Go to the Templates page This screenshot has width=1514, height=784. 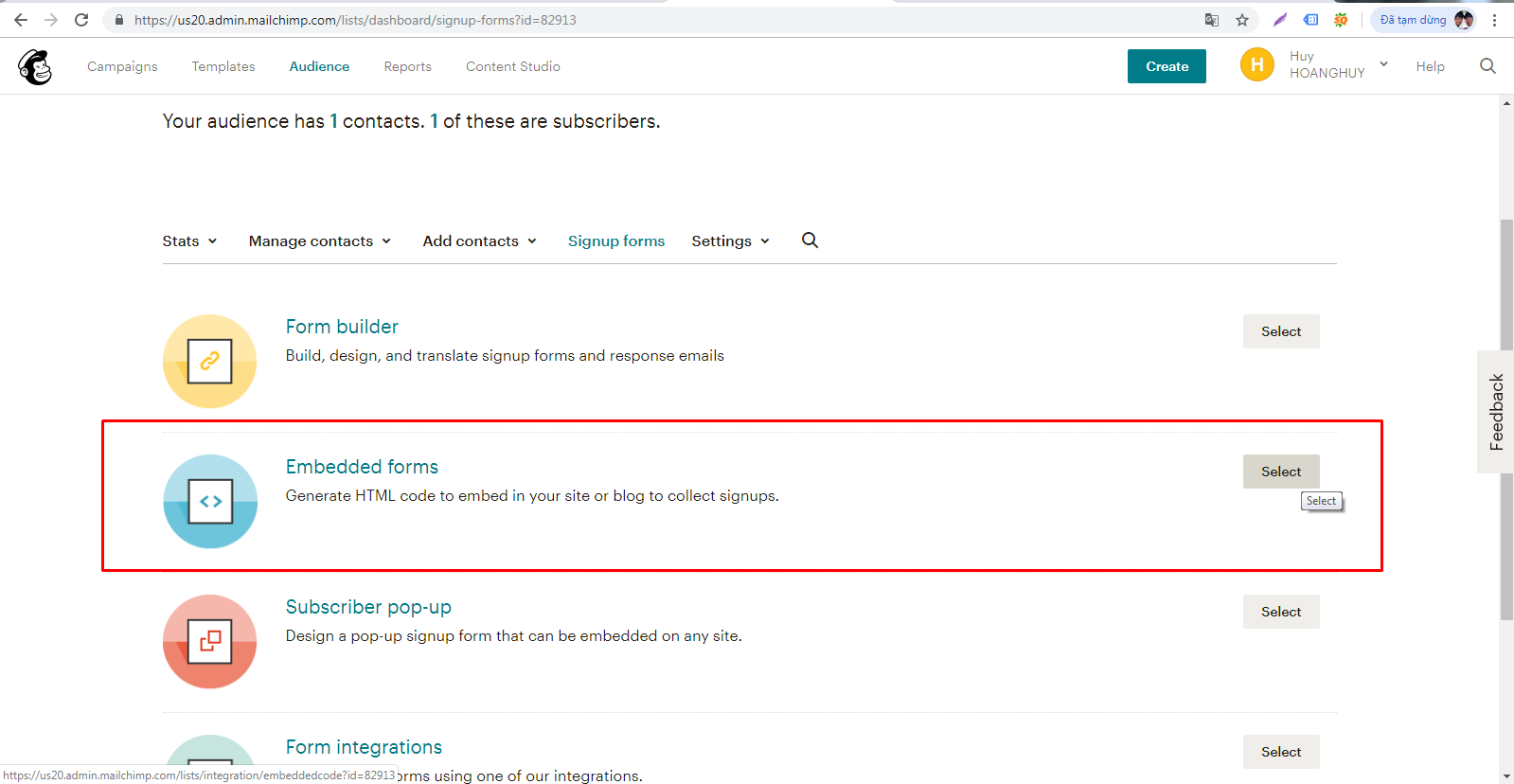223,66
